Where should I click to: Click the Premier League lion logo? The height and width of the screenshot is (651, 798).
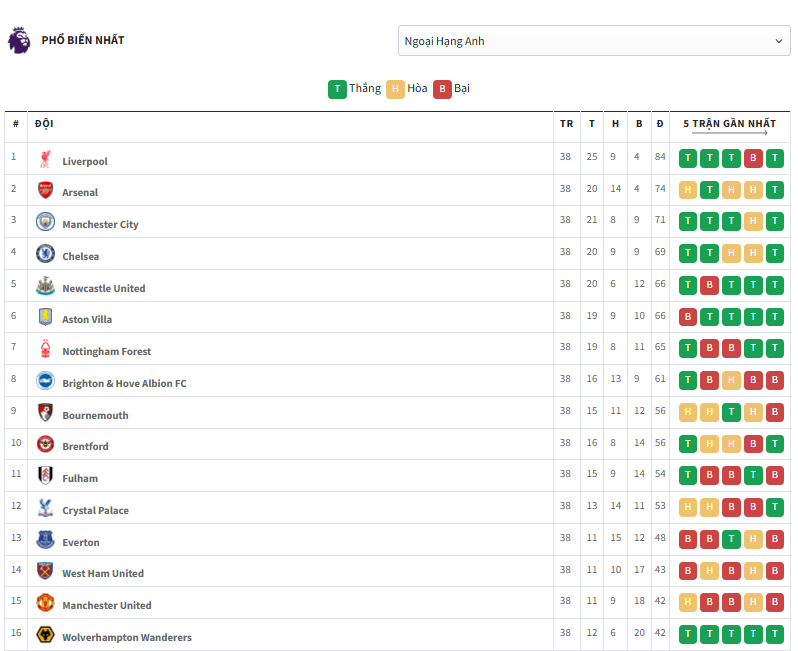pyautogui.click(x=19, y=40)
